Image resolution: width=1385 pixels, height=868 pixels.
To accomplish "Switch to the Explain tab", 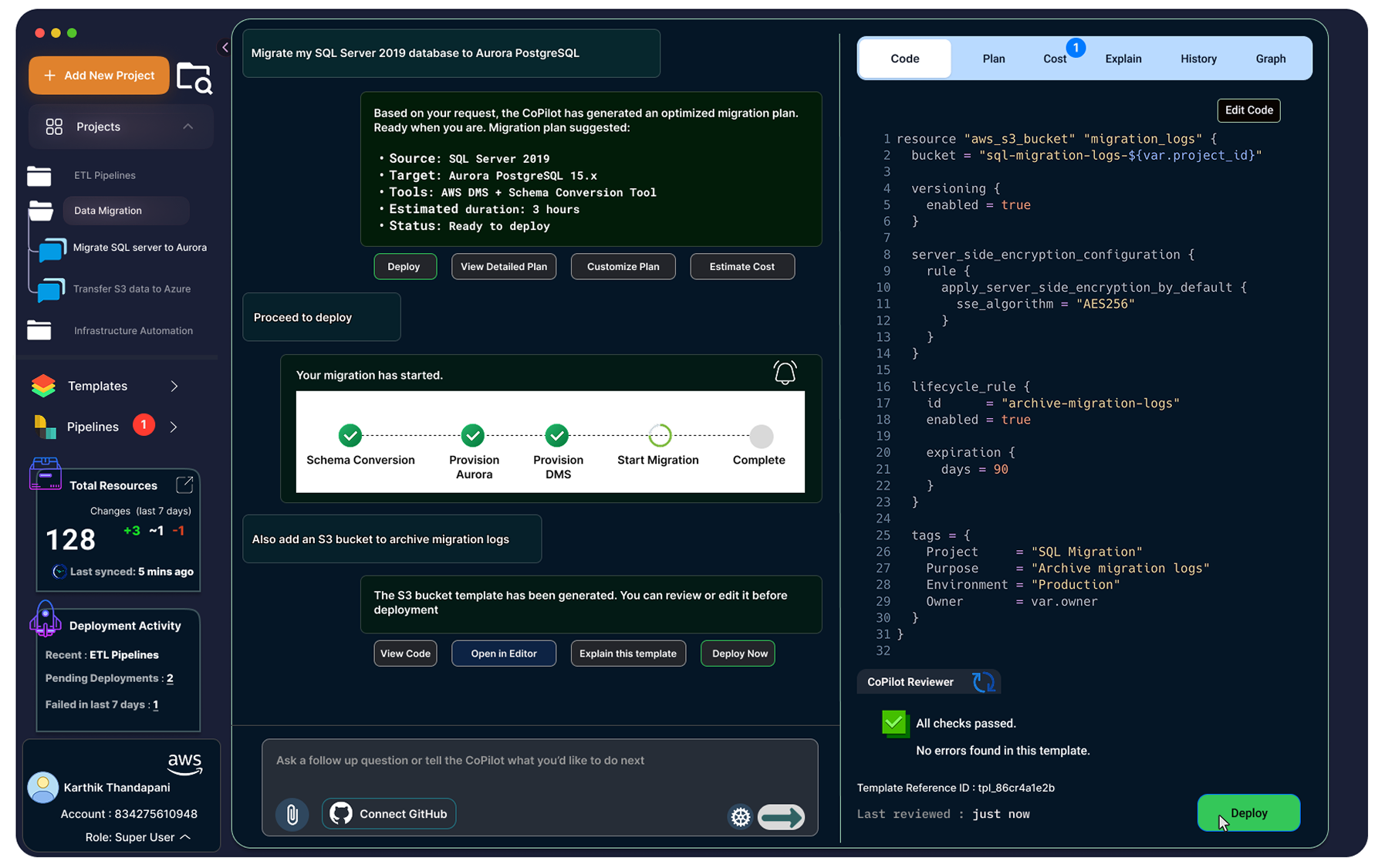I will coord(1123,59).
